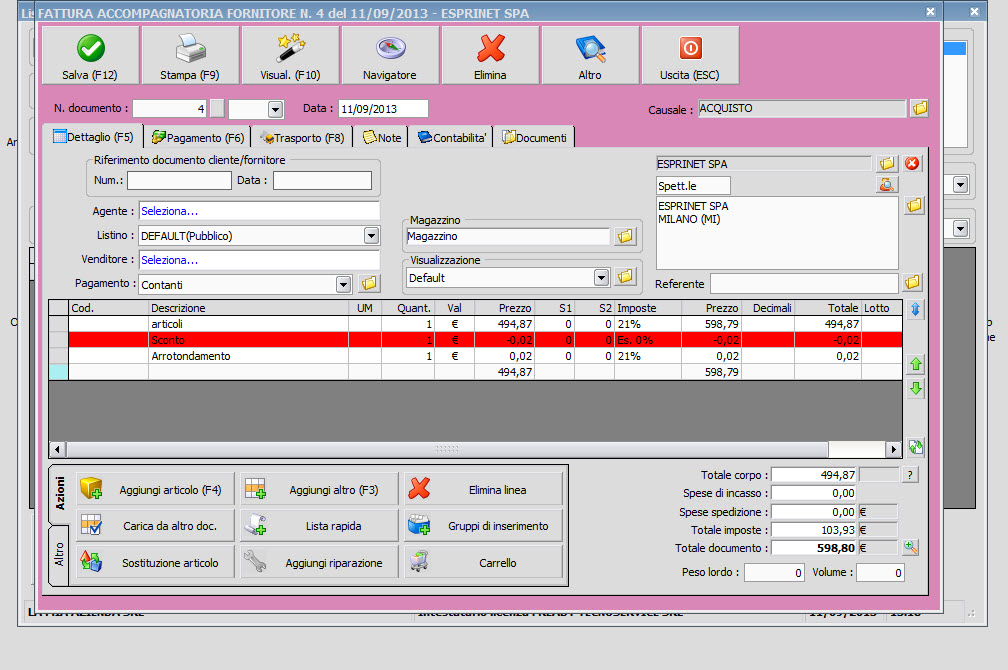Open Visual. (F10) preview
The image size is (1008, 670).
pyautogui.click(x=290, y=55)
